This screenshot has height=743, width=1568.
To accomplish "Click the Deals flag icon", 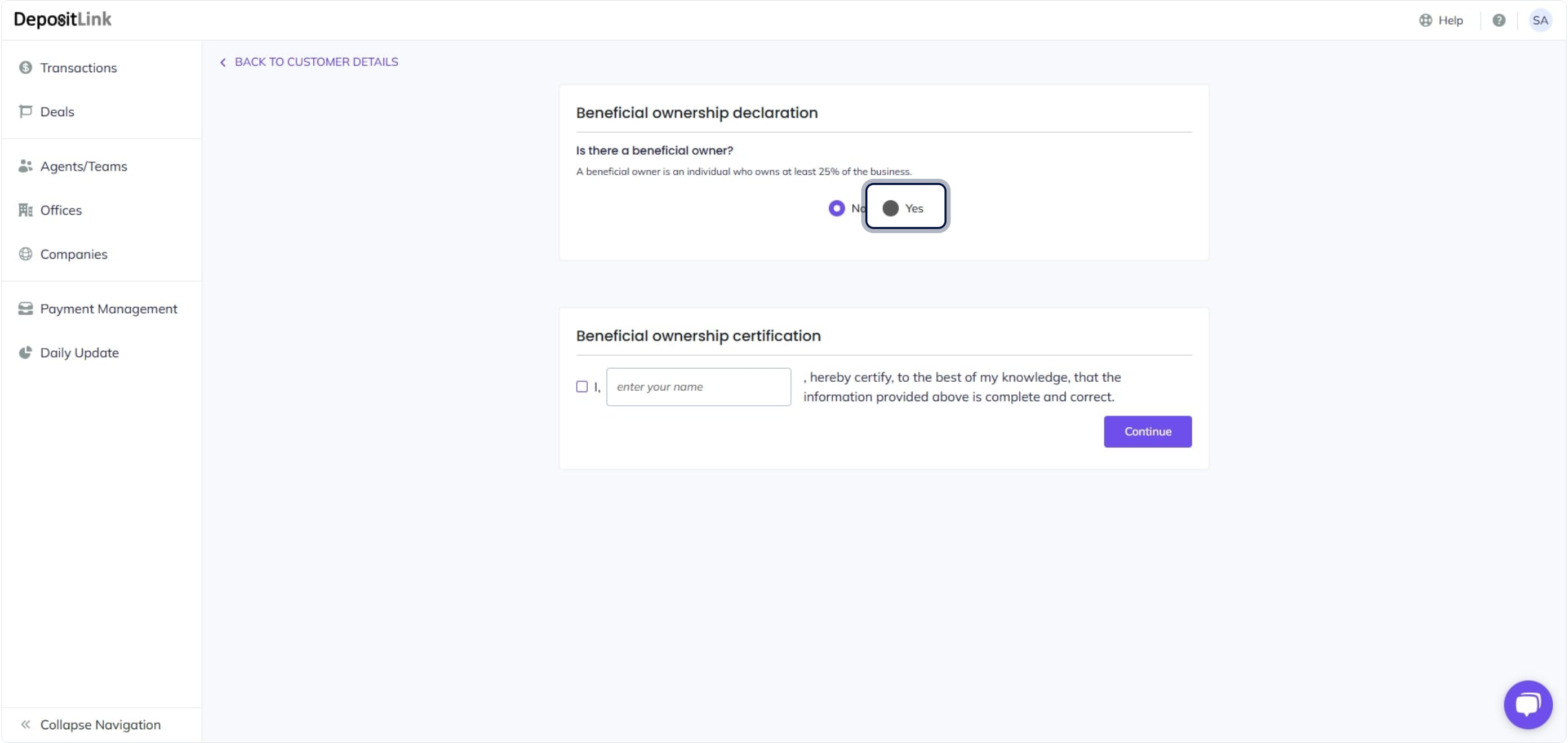I will pyautogui.click(x=25, y=111).
